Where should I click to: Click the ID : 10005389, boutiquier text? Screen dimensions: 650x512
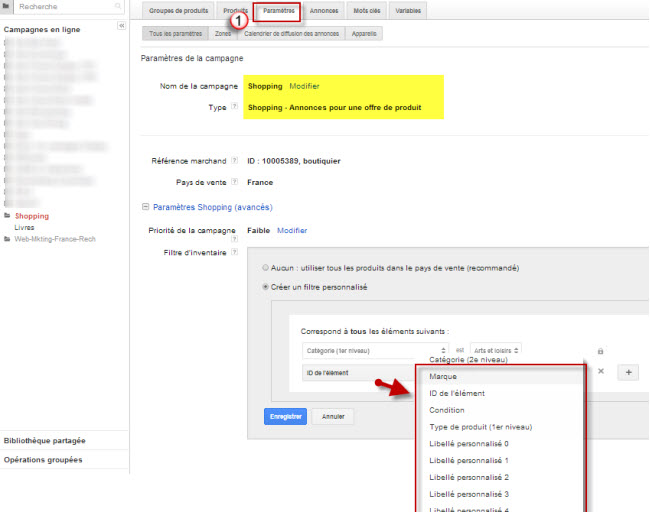pyautogui.click(x=293, y=161)
